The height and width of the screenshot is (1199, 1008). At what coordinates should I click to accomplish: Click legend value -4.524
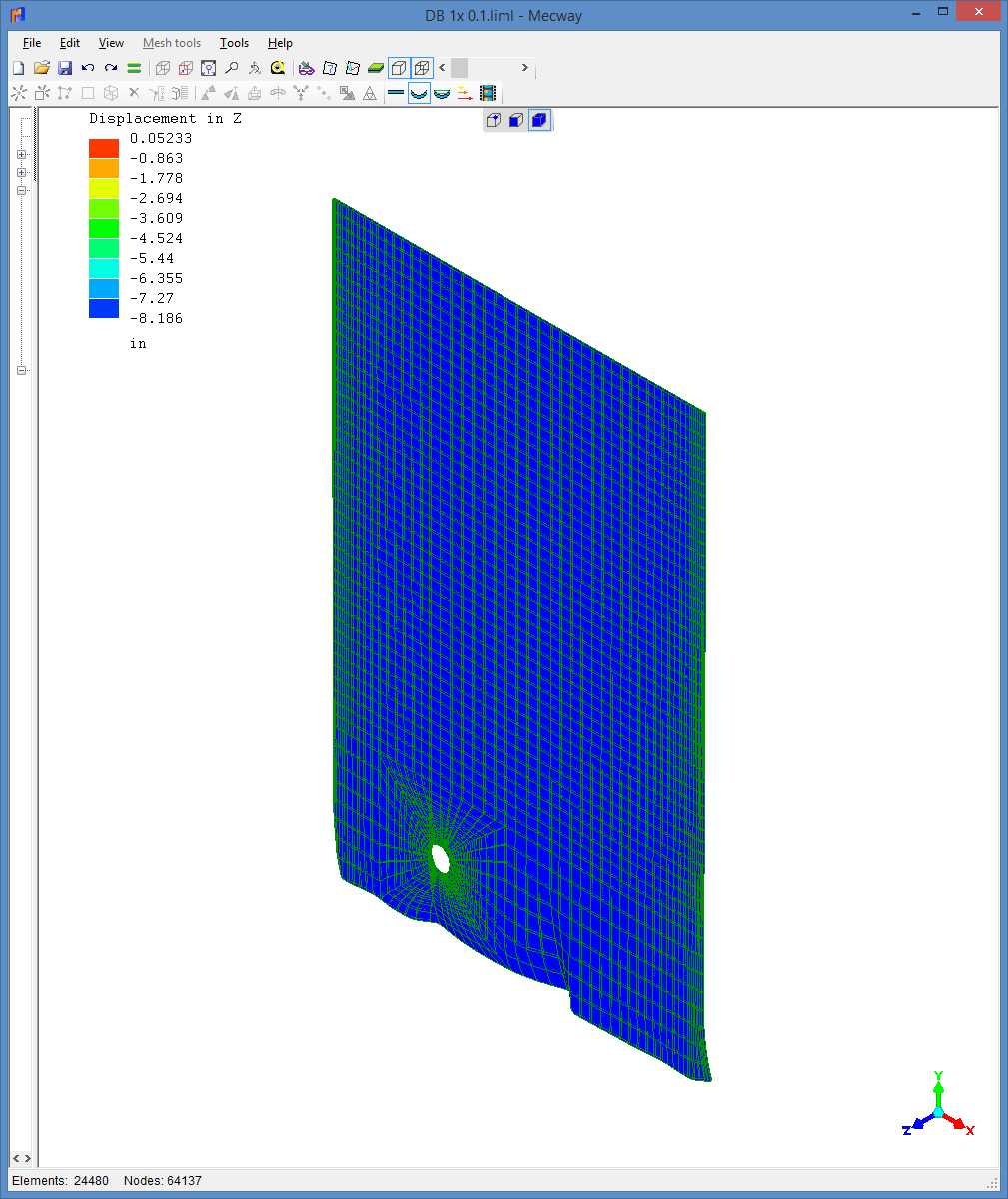(x=157, y=238)
